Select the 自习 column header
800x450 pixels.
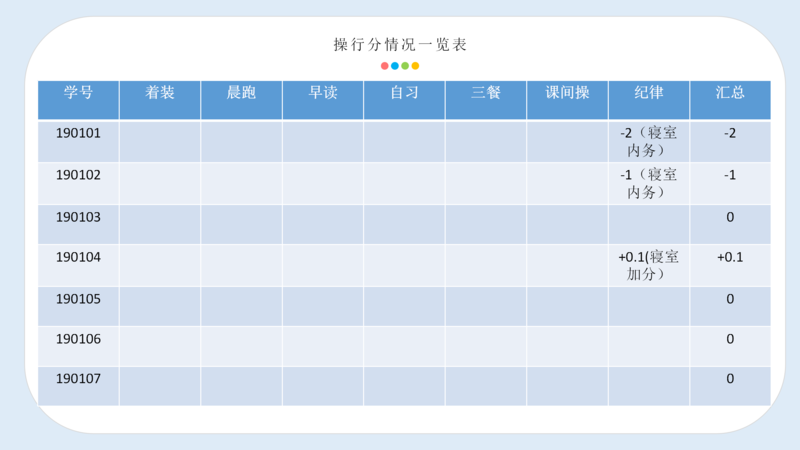[404, 100]
